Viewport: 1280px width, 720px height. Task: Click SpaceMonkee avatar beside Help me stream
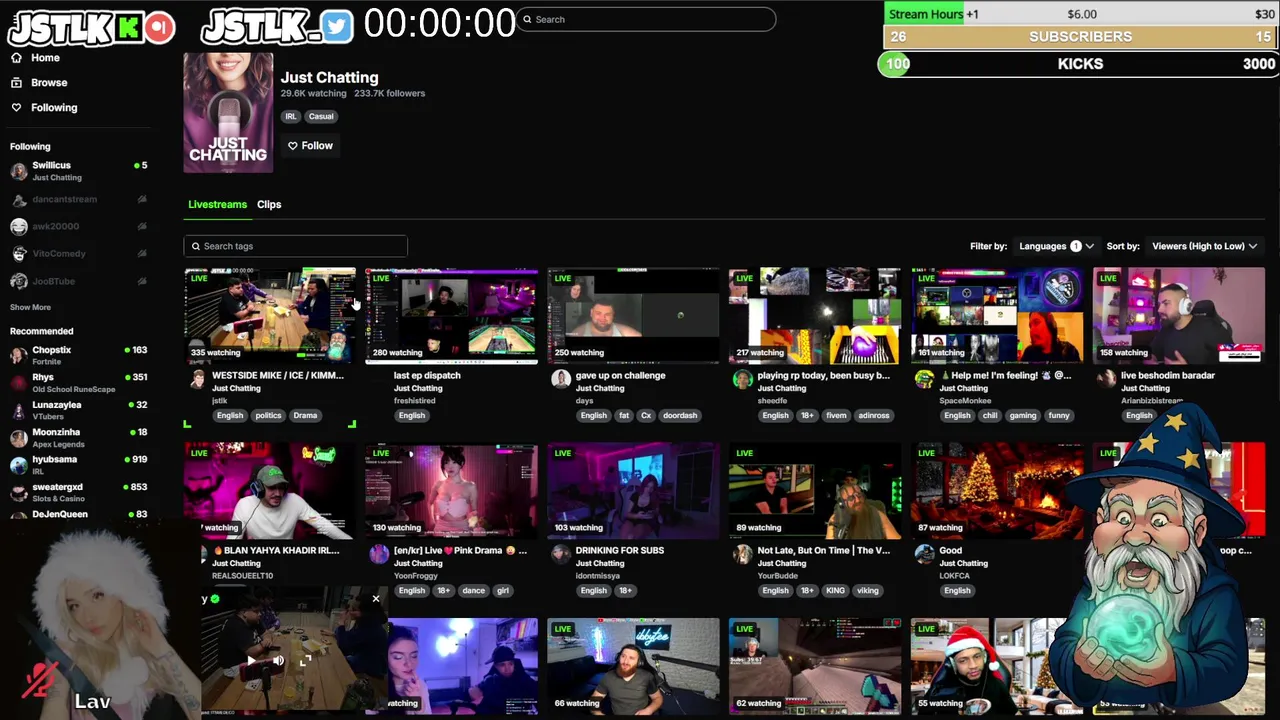[x=924, y=379]
